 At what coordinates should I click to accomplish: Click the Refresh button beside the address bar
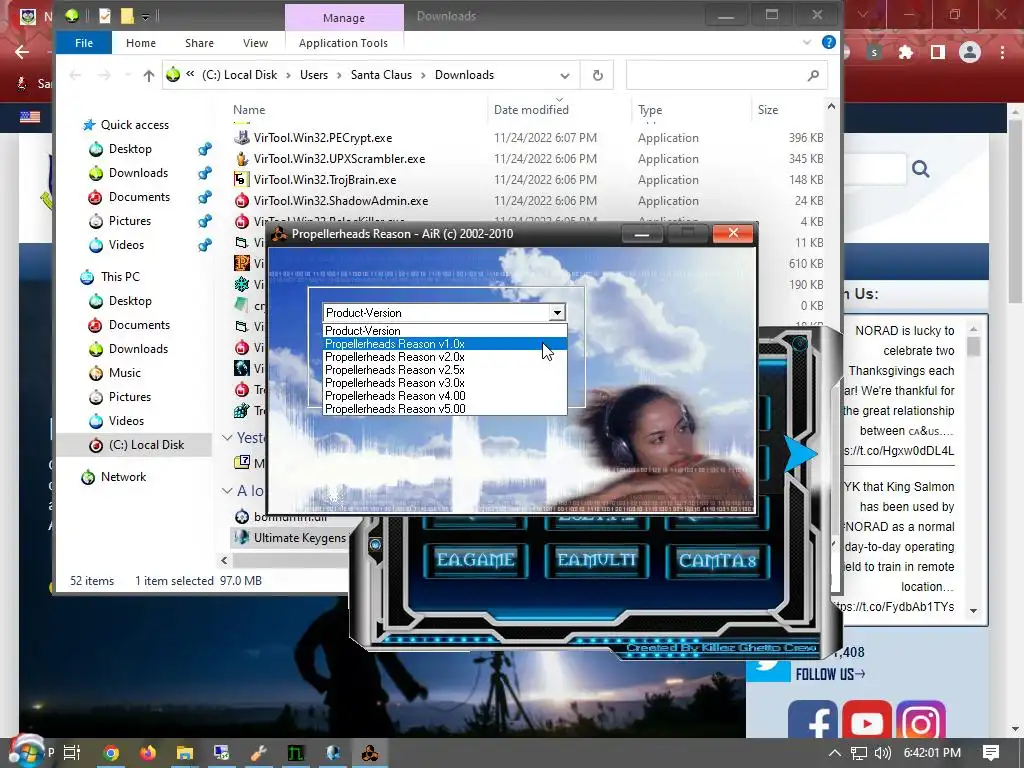[598, 75]
